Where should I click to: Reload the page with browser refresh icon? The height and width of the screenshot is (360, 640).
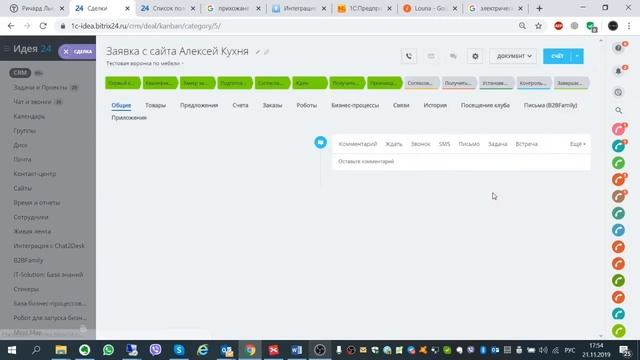(43, 26)
